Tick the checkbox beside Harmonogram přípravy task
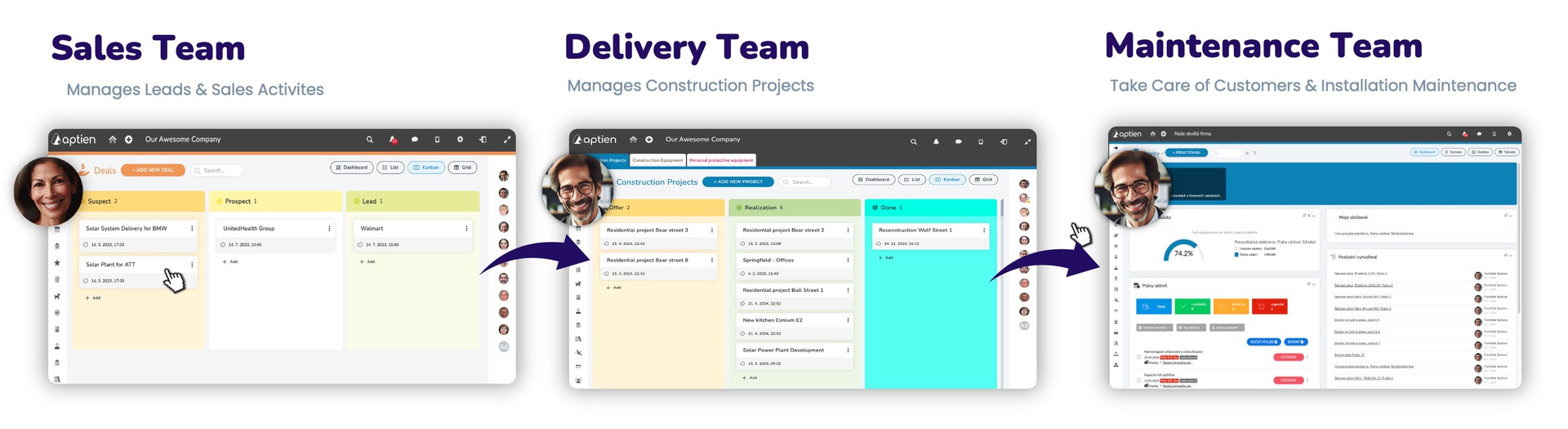 [1138, 357]
